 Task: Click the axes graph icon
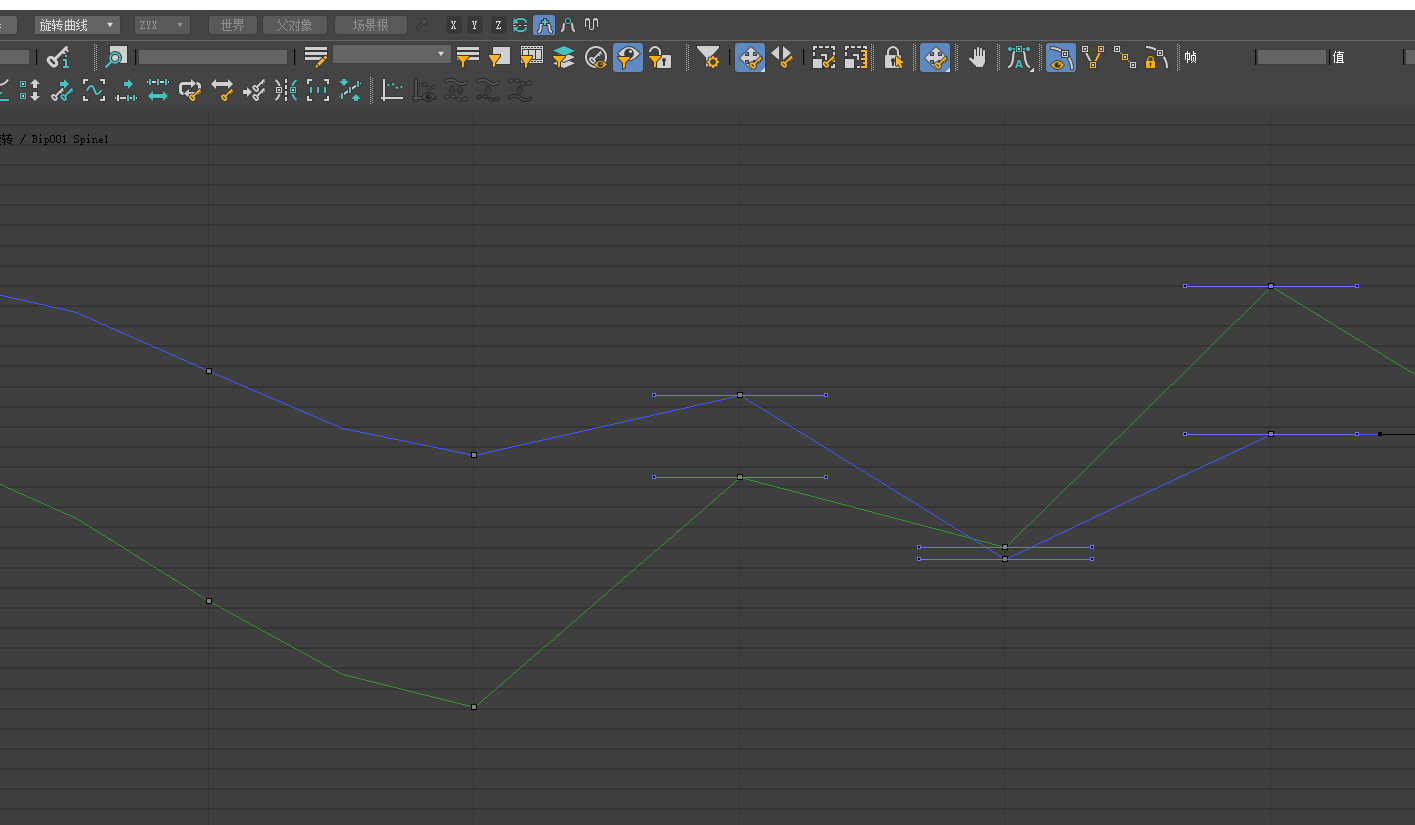point(392,91)
